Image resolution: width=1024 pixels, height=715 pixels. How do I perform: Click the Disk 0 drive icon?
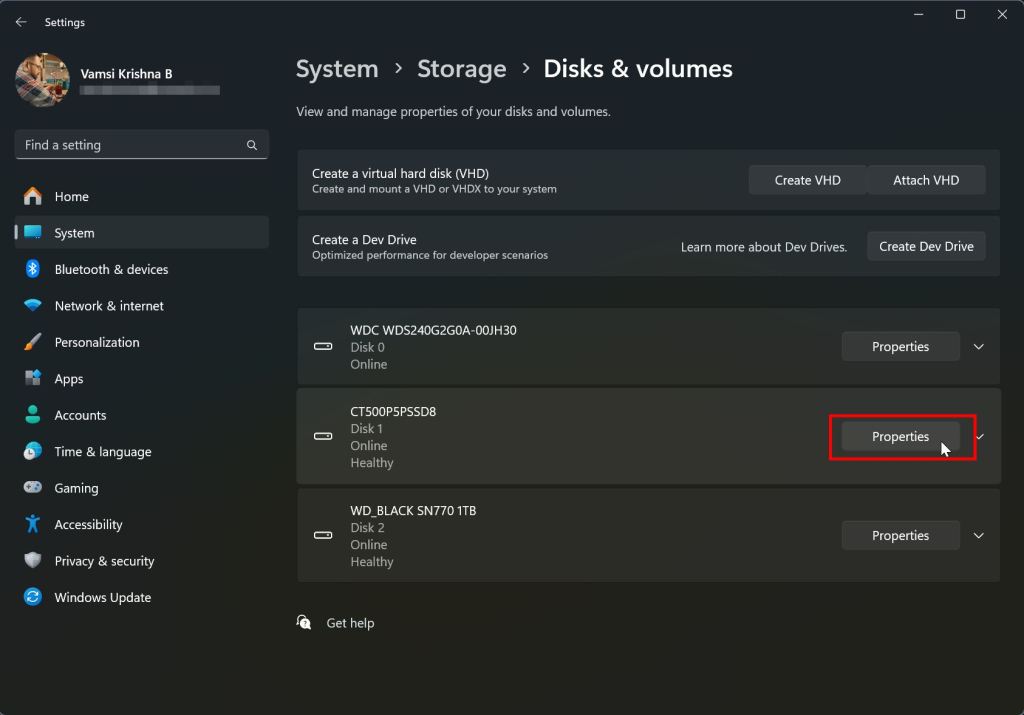click(323, 347)
